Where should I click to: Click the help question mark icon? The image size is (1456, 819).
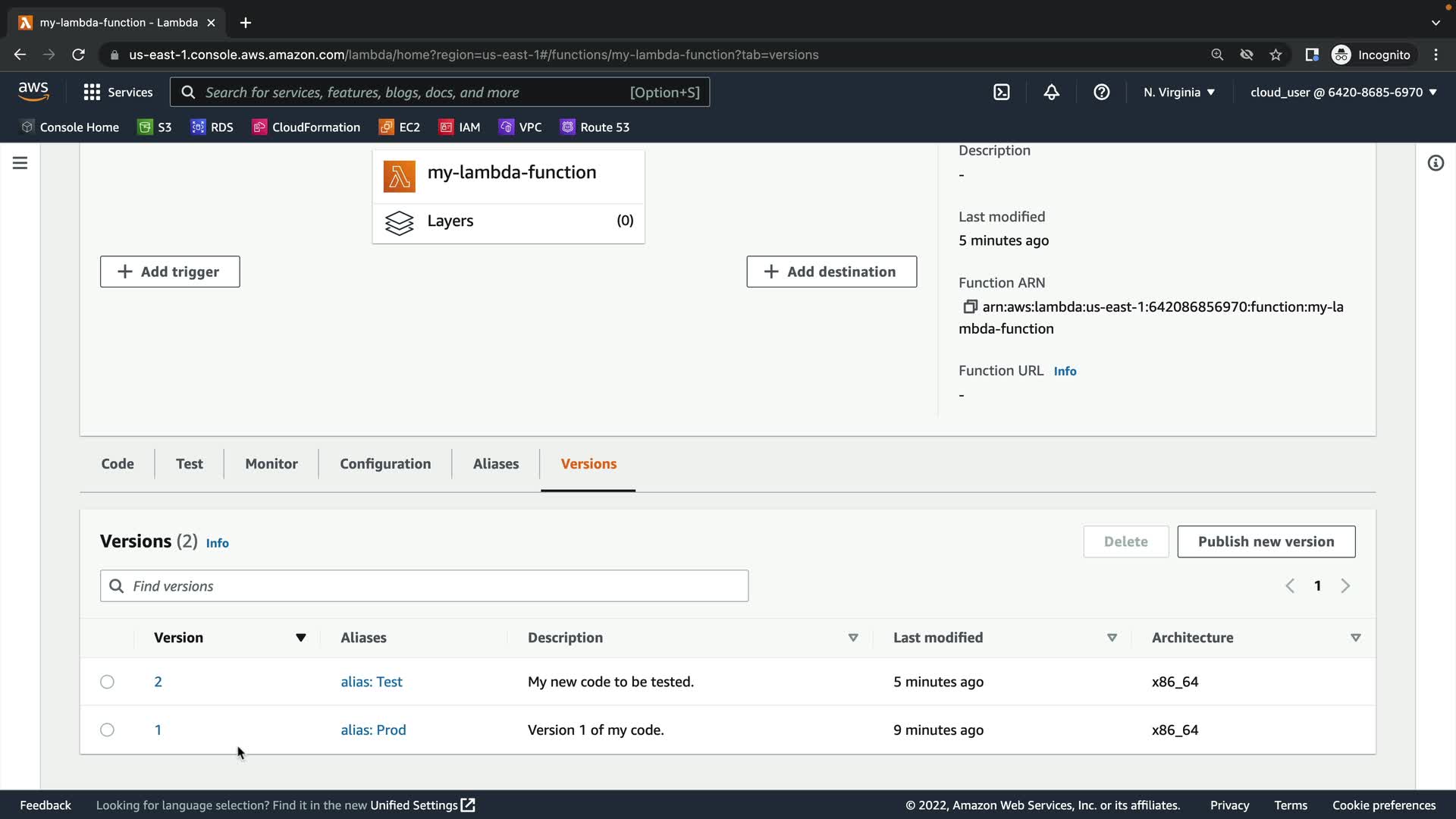point(1101,93)
